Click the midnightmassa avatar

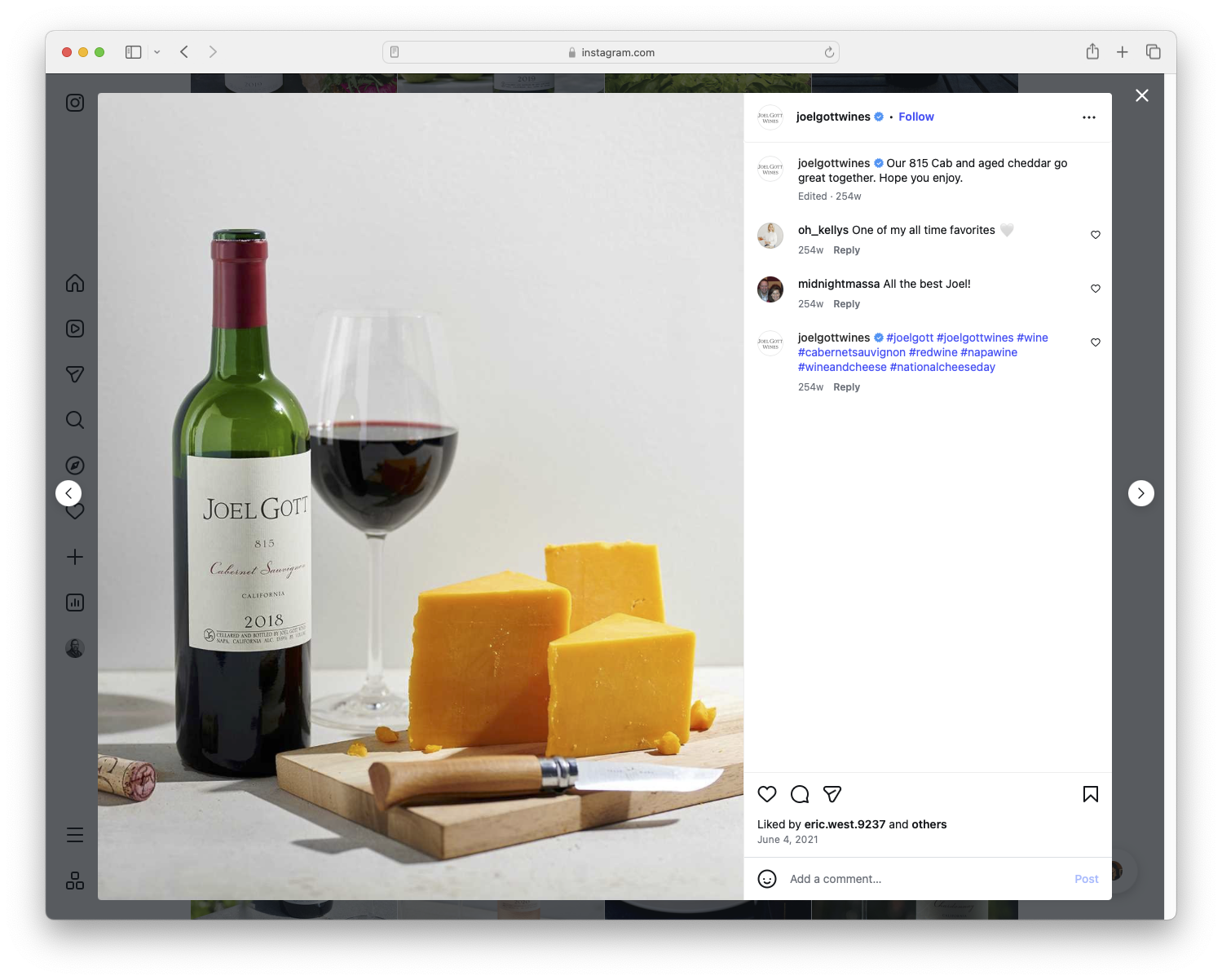click(770, 289)
